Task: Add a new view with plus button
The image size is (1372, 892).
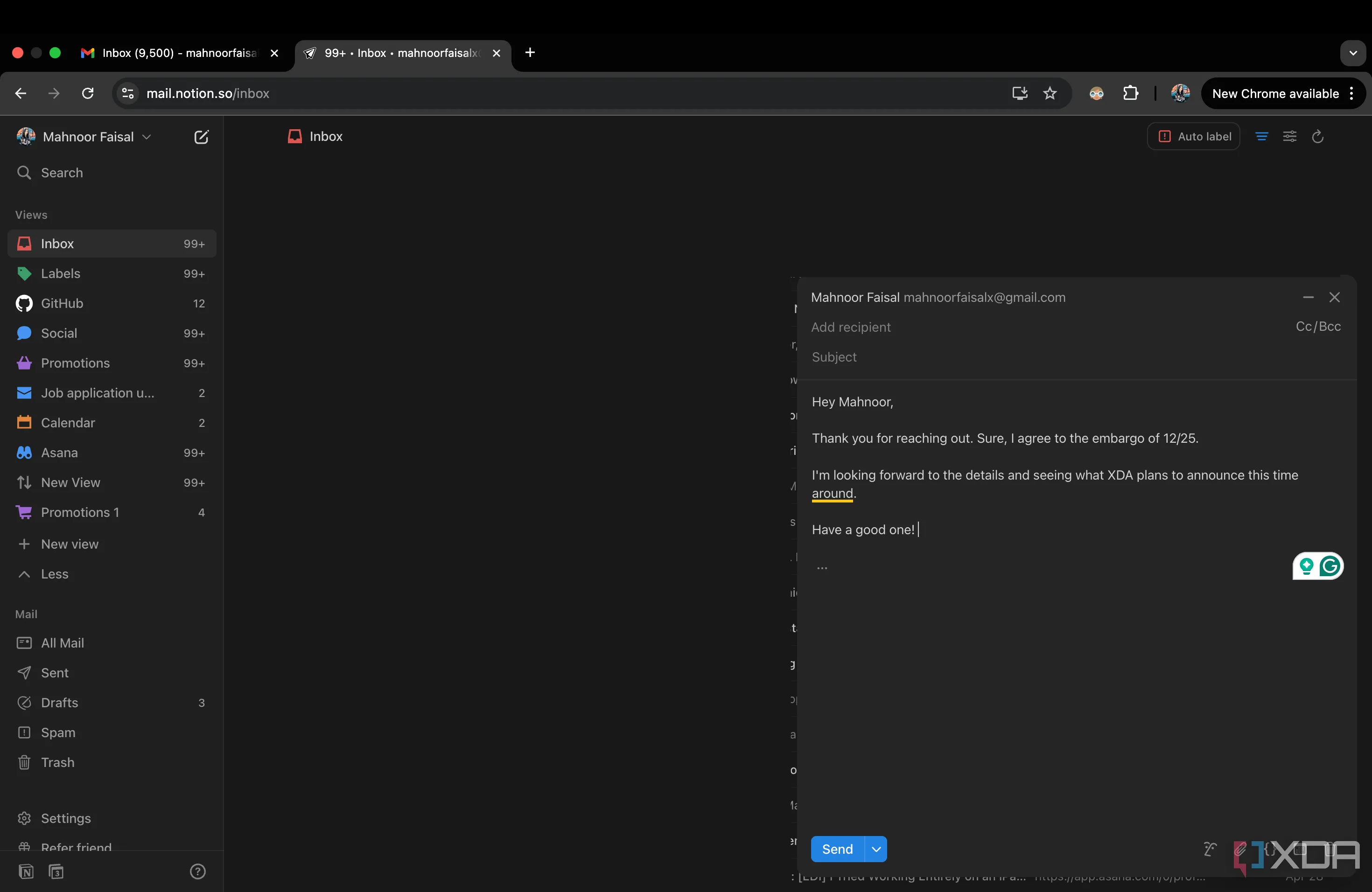Action: [112, 544]
